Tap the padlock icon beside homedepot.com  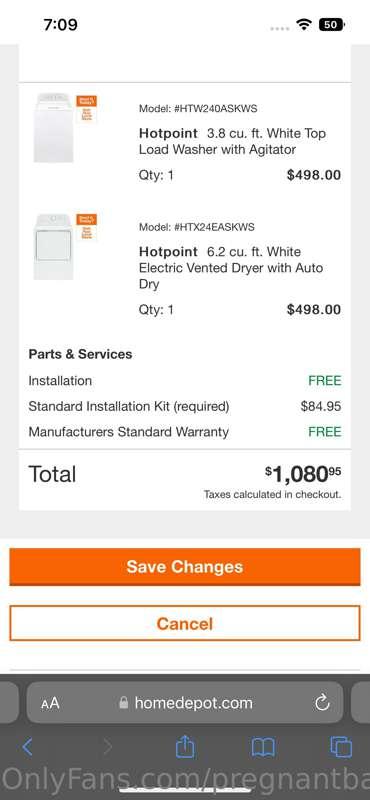124,703
